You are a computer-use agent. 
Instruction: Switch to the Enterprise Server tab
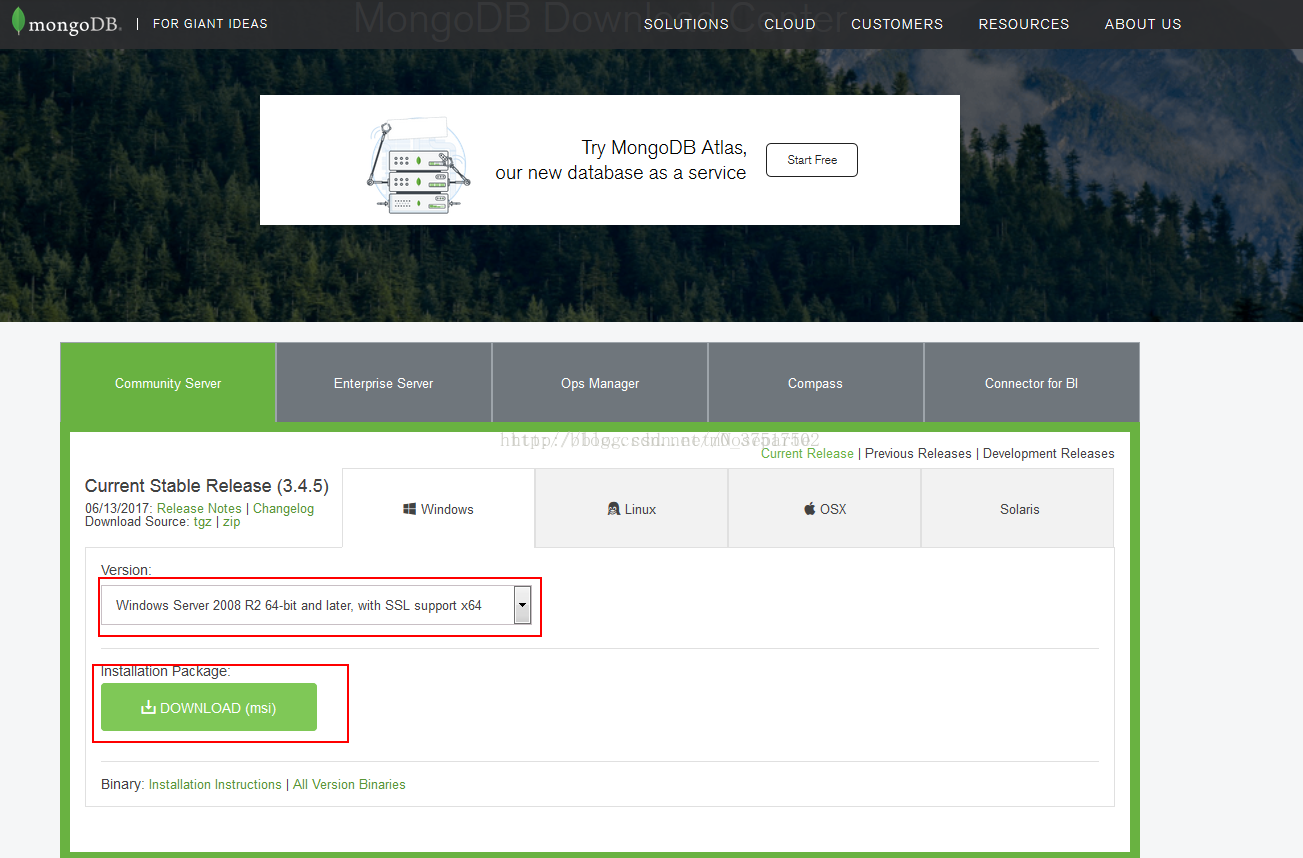click(x=384, y=383)
